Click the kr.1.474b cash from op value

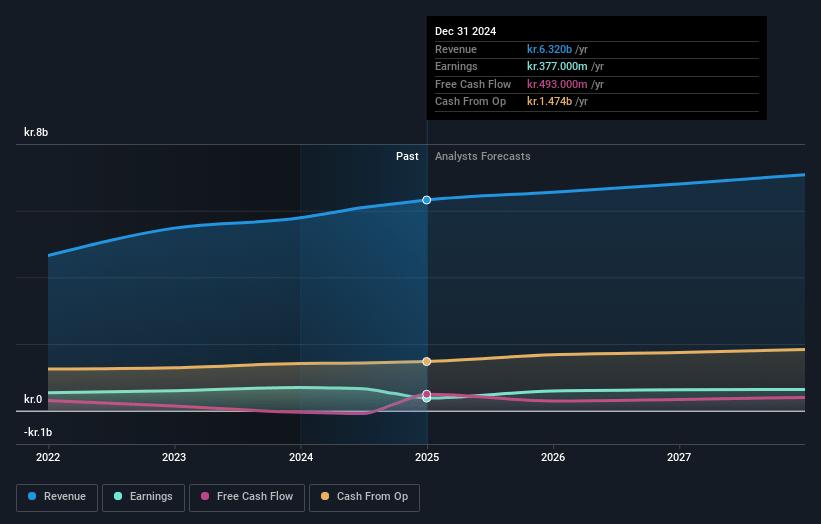(549, 102)
